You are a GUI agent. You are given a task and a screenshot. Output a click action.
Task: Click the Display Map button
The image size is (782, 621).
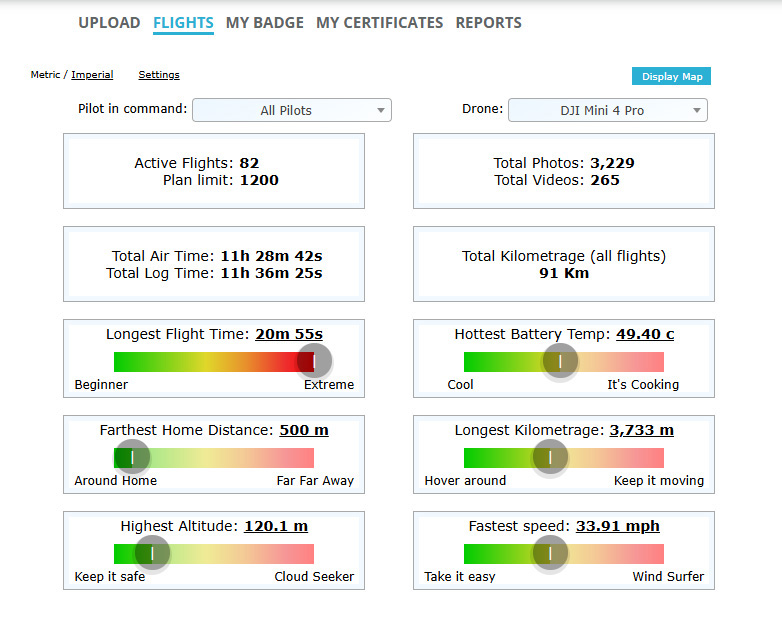tap(671, 77)
